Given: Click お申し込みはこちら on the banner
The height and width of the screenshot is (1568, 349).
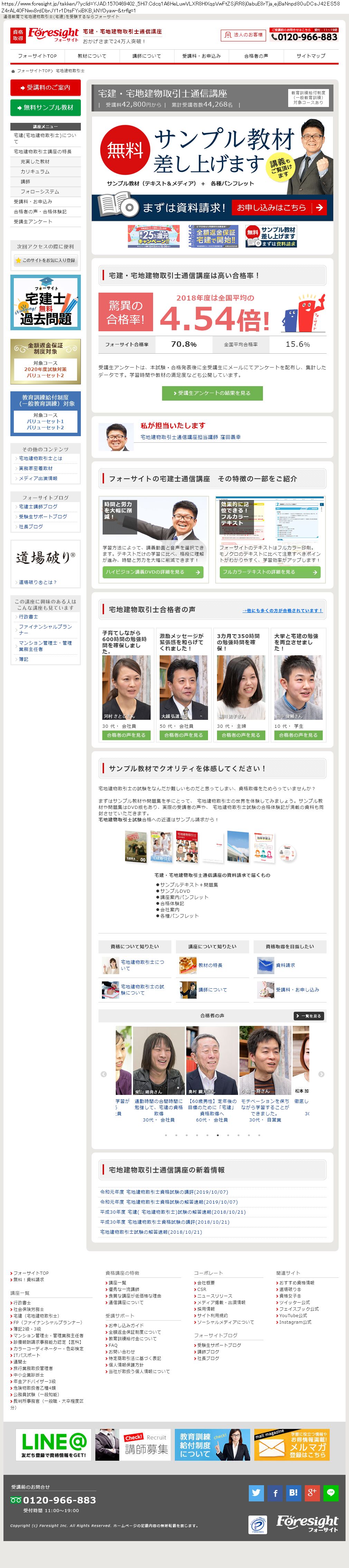Looking at the screenshot, I should (x=280, y=208).
